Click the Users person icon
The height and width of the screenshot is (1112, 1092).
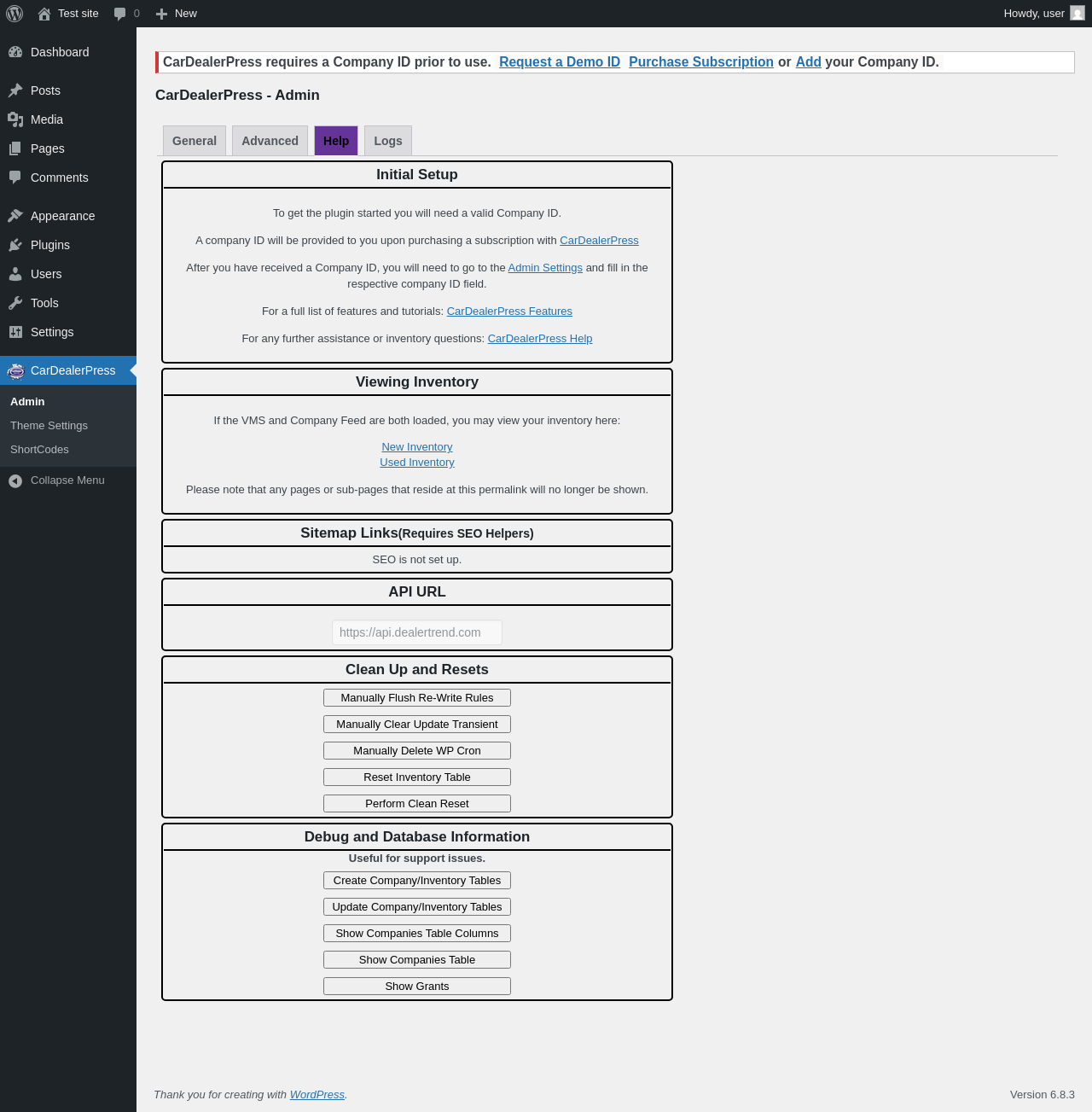tap(15, 274)
